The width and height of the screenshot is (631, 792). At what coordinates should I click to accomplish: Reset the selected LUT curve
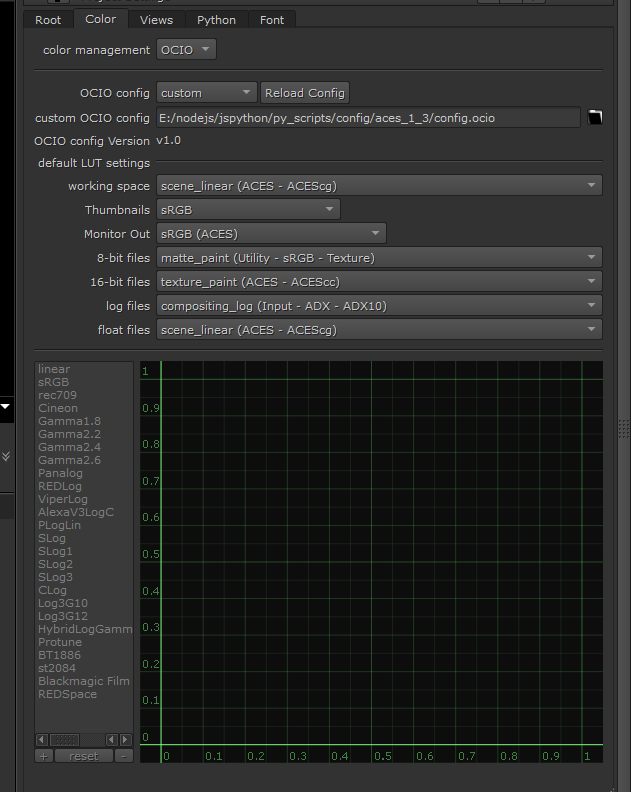click(83, 756)
